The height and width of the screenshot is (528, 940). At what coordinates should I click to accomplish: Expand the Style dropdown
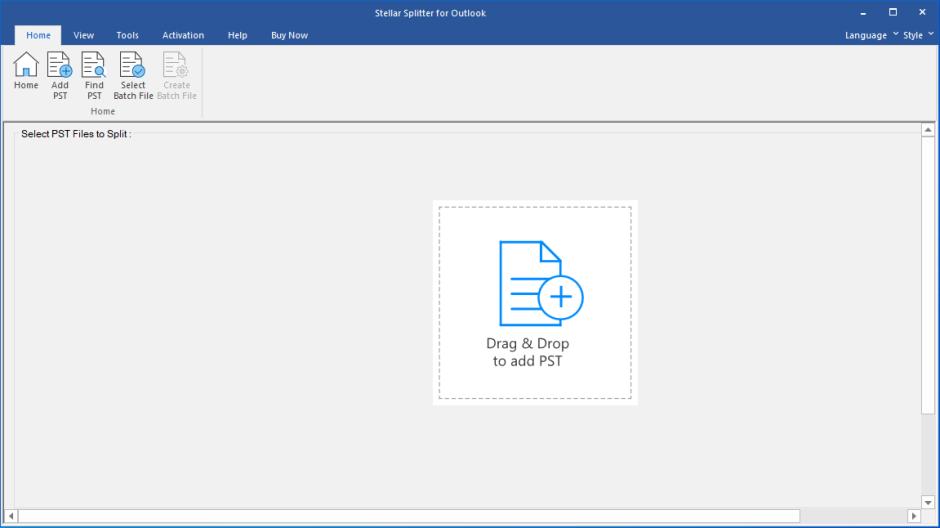918,35
